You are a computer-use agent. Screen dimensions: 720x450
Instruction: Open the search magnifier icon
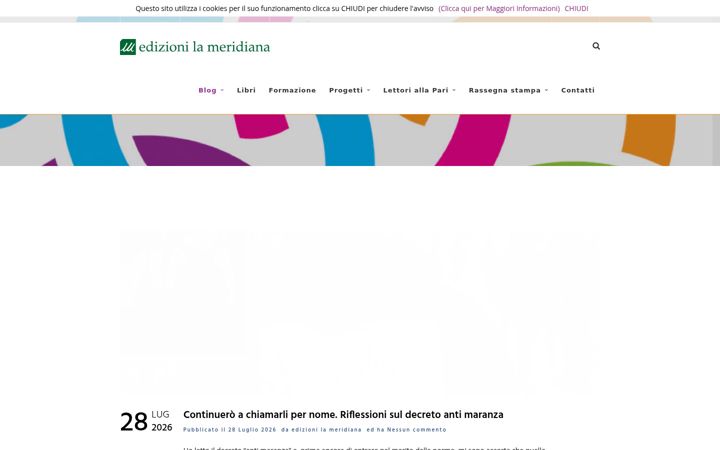(x=596, y=46)
